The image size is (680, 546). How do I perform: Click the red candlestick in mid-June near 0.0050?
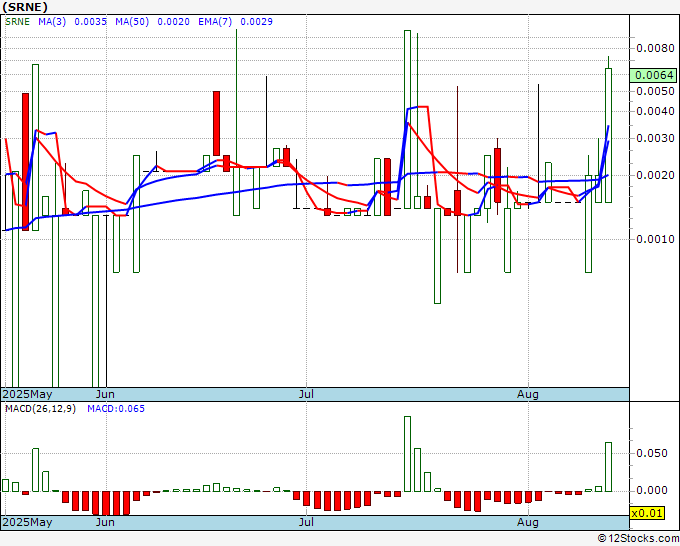click(216, 123)
